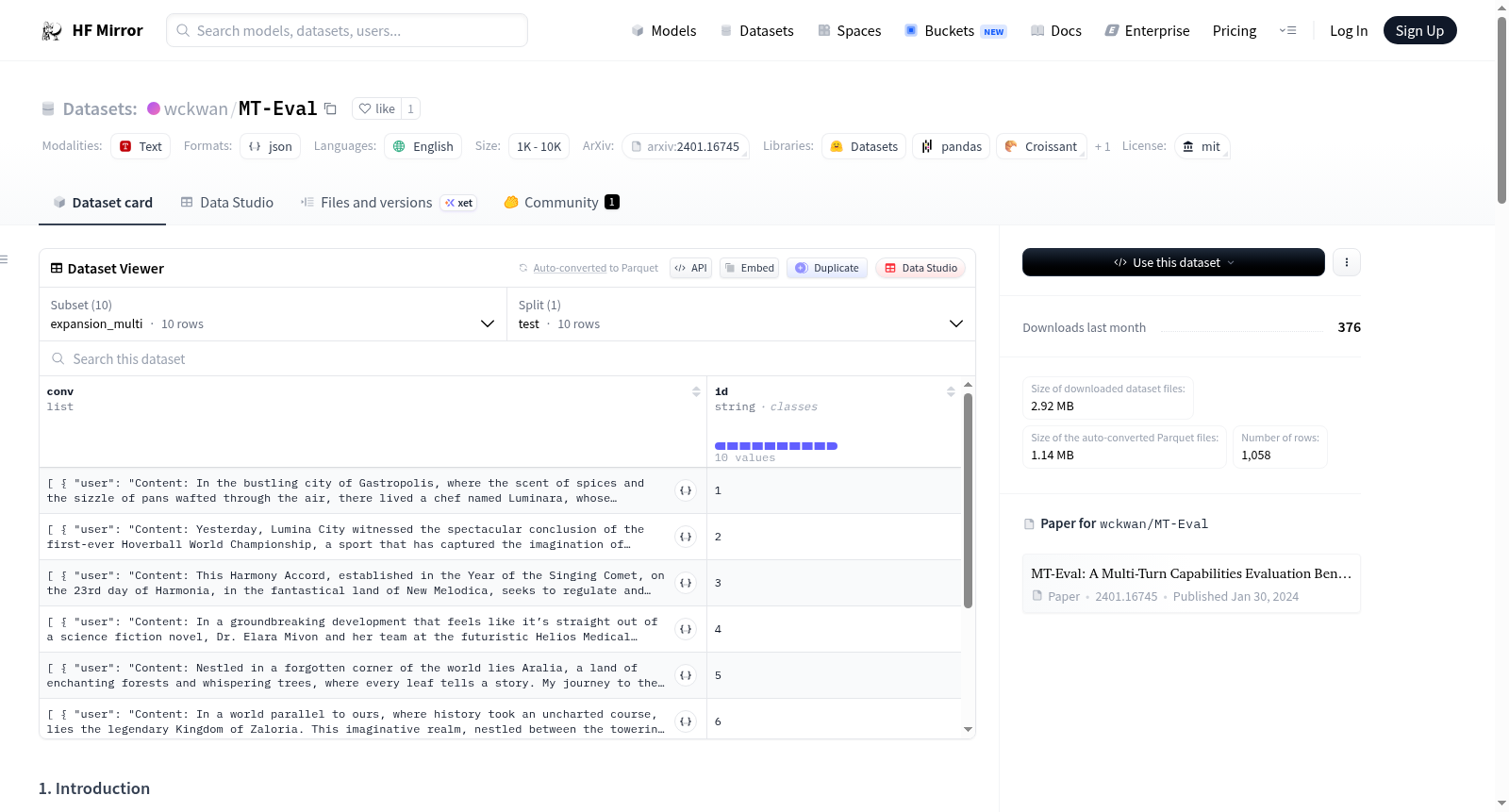Filter by the Croissant library tag

1041,146
